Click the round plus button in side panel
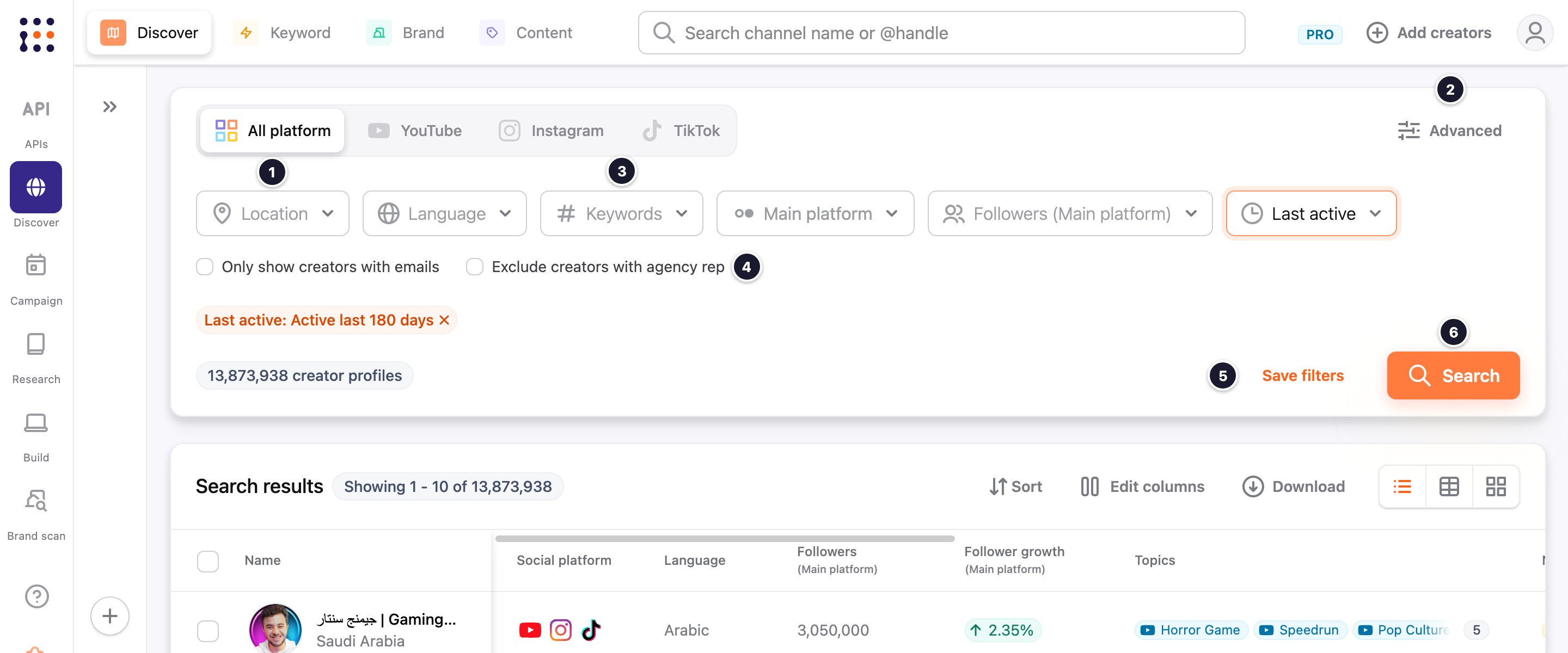 (109, 616)
